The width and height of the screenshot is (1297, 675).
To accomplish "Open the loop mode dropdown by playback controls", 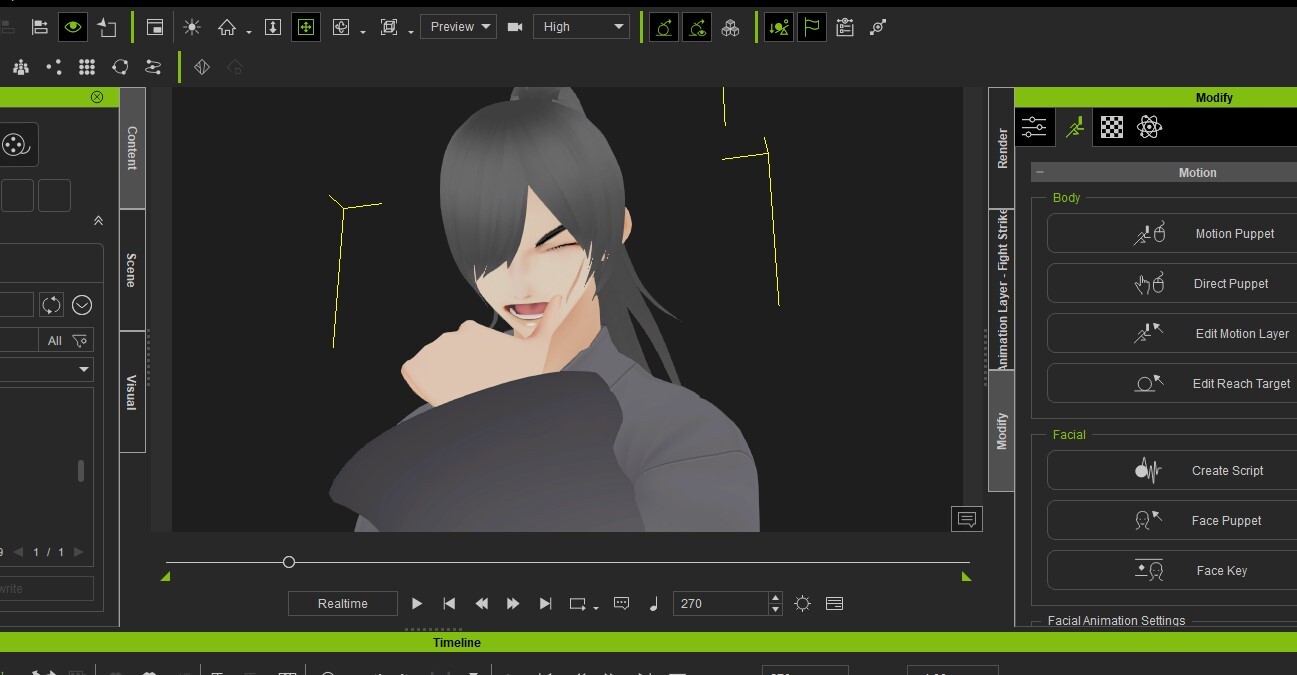I will tap(596, 607).
